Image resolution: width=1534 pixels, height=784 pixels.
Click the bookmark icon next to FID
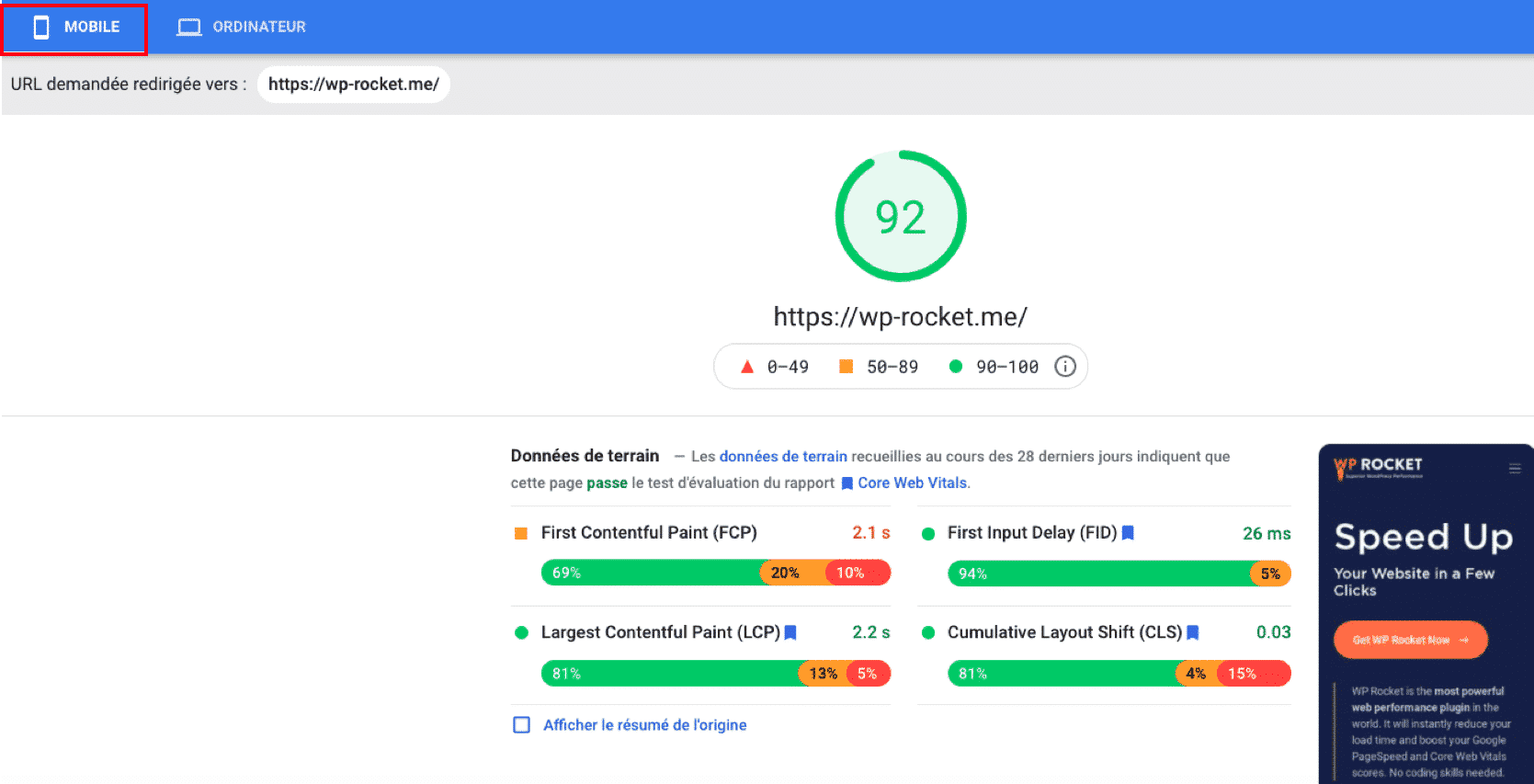point(1128,533)
